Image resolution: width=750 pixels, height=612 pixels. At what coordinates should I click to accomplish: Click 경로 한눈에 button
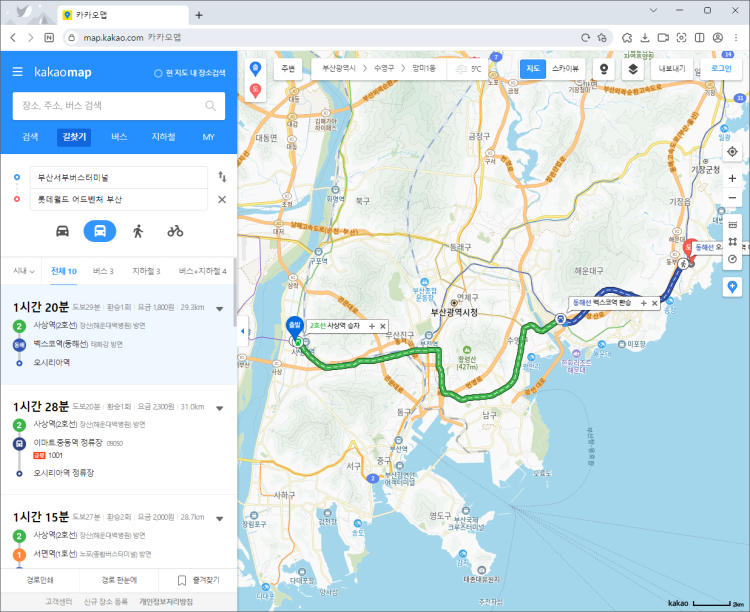pyautogui.click(x=119, y=580)
